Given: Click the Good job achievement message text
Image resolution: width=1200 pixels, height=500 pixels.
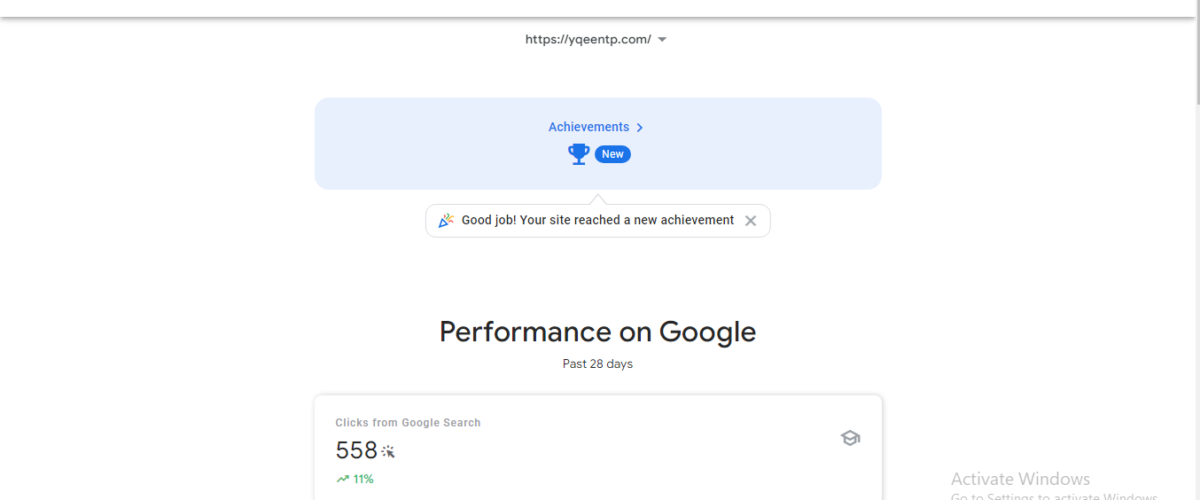Looking at the screenshot, I should pos(598,220).
